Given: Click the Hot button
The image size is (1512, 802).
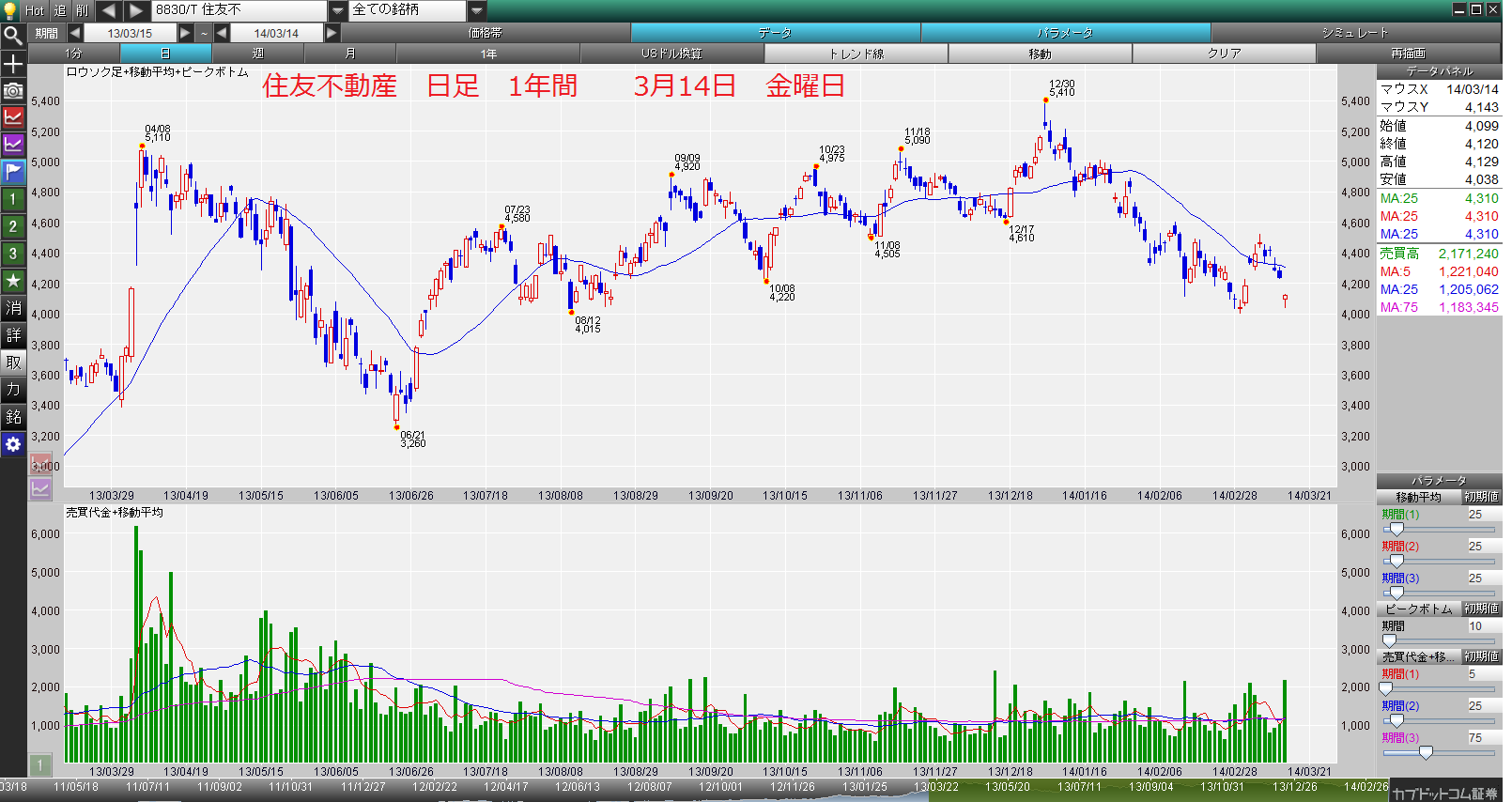Looking at the screenshot, I should (34, 10).
